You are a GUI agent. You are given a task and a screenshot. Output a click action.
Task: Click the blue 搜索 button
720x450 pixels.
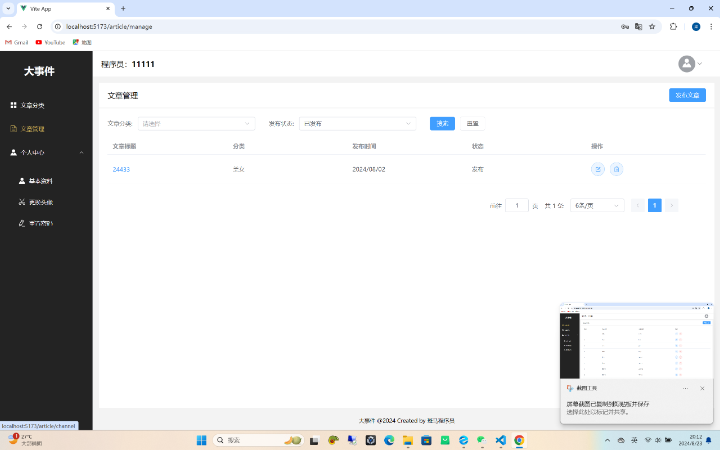(x=442, y=124)
